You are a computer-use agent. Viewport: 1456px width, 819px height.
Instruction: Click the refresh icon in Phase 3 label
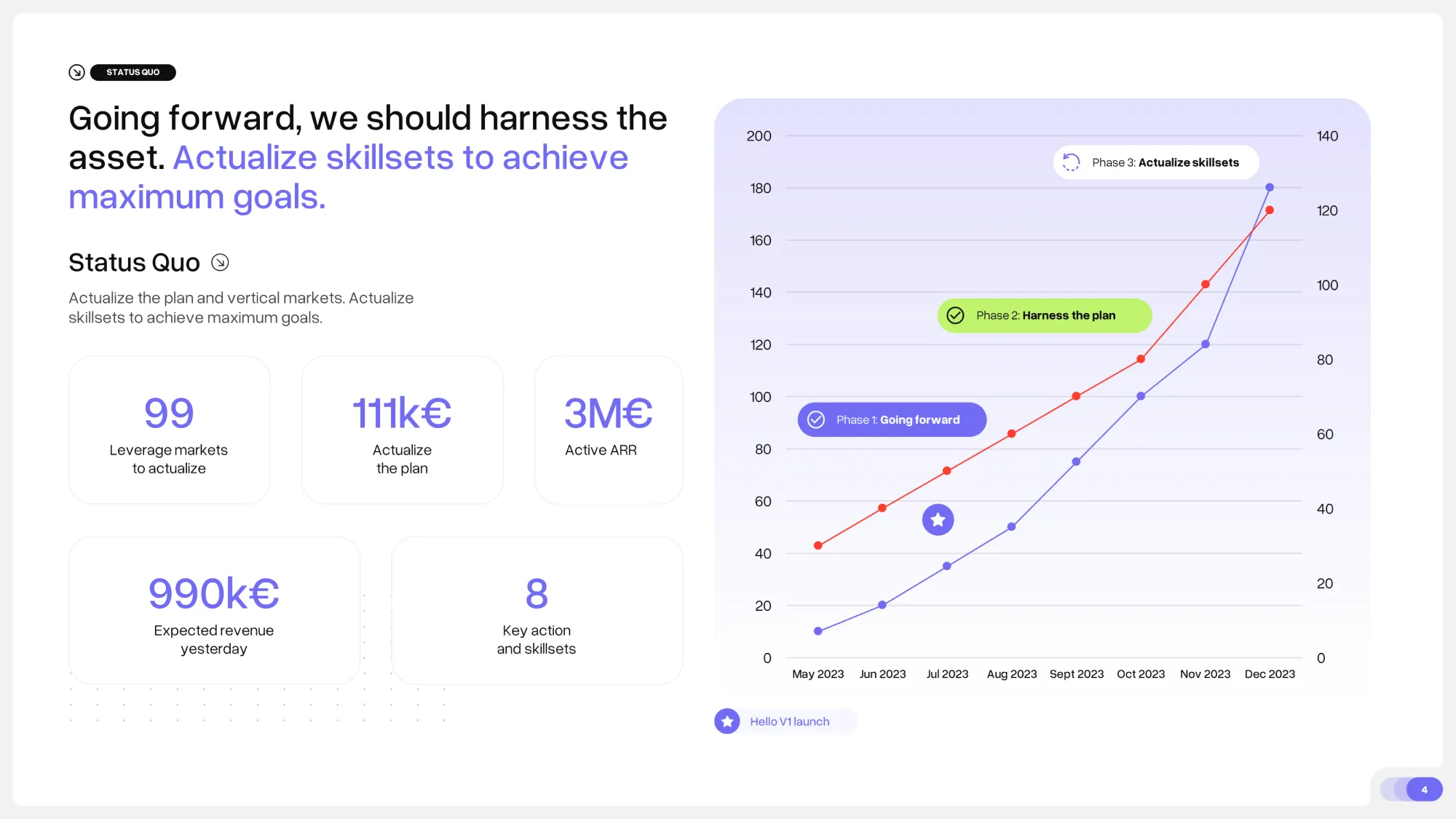[1071, 162]
